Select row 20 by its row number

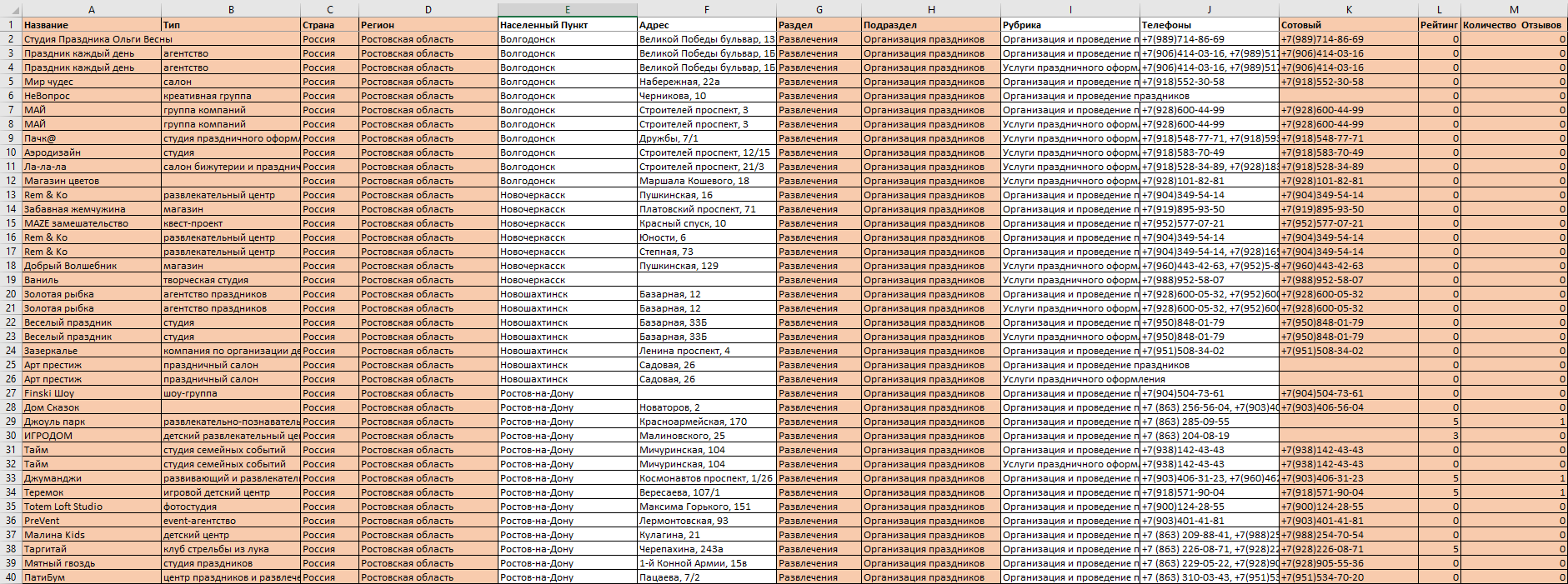coord(11,294)
